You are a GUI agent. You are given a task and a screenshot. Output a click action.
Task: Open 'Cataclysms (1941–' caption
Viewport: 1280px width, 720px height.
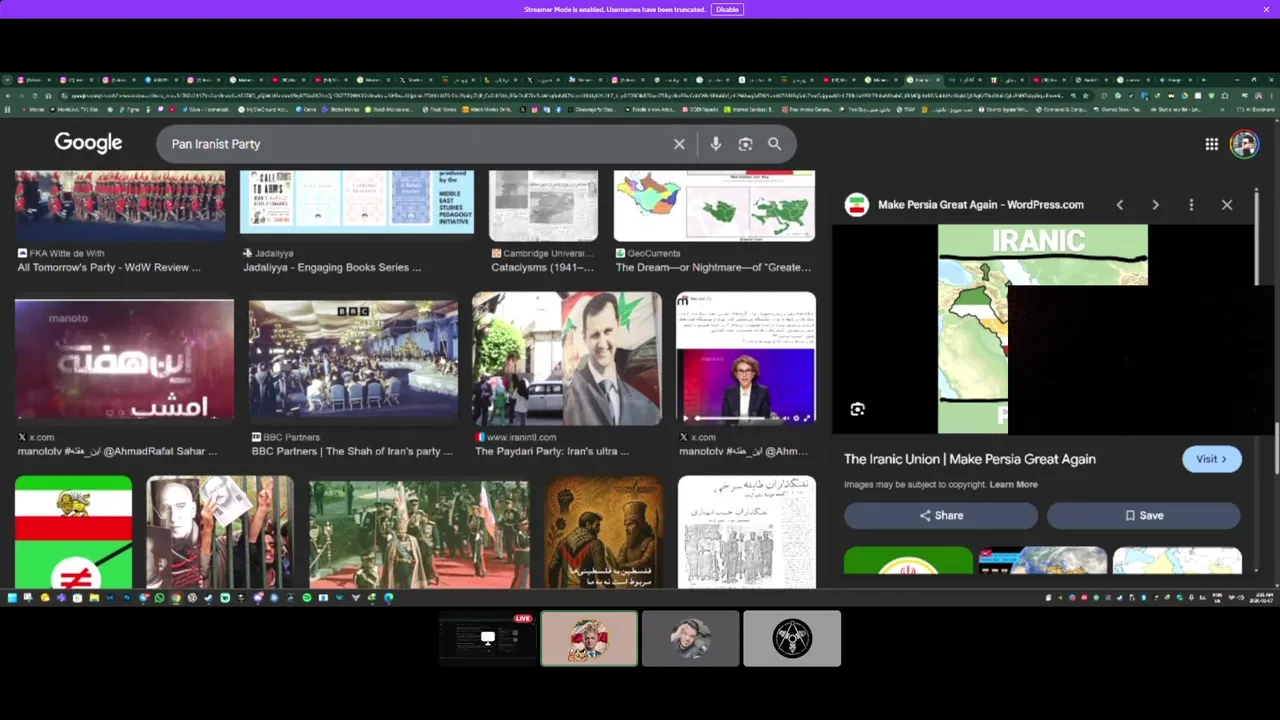point(542,267)
